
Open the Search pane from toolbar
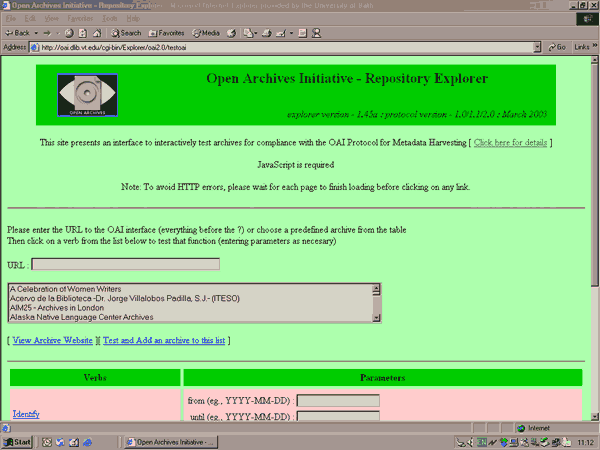126,33
